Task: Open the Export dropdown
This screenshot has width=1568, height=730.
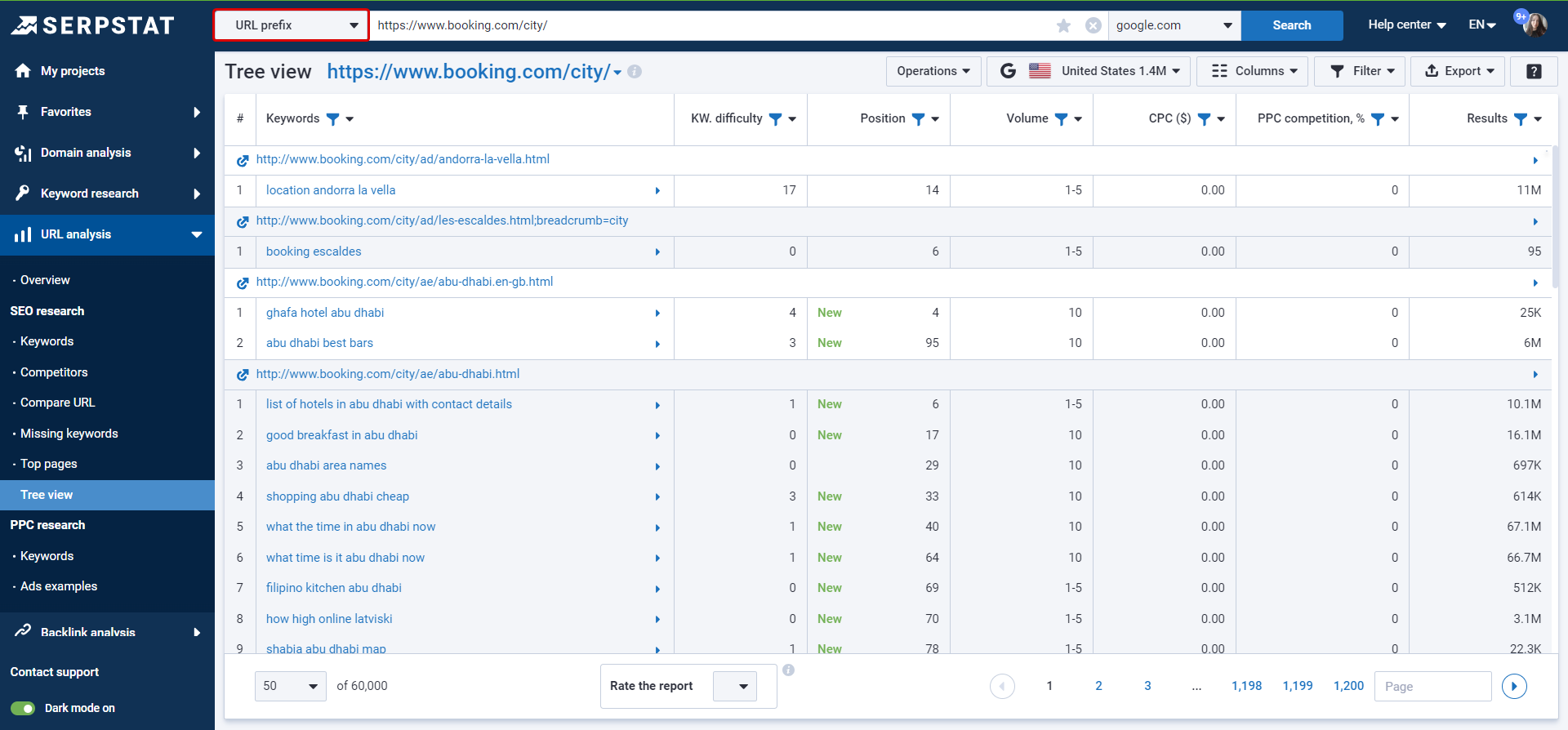Action: (1459, 71)
